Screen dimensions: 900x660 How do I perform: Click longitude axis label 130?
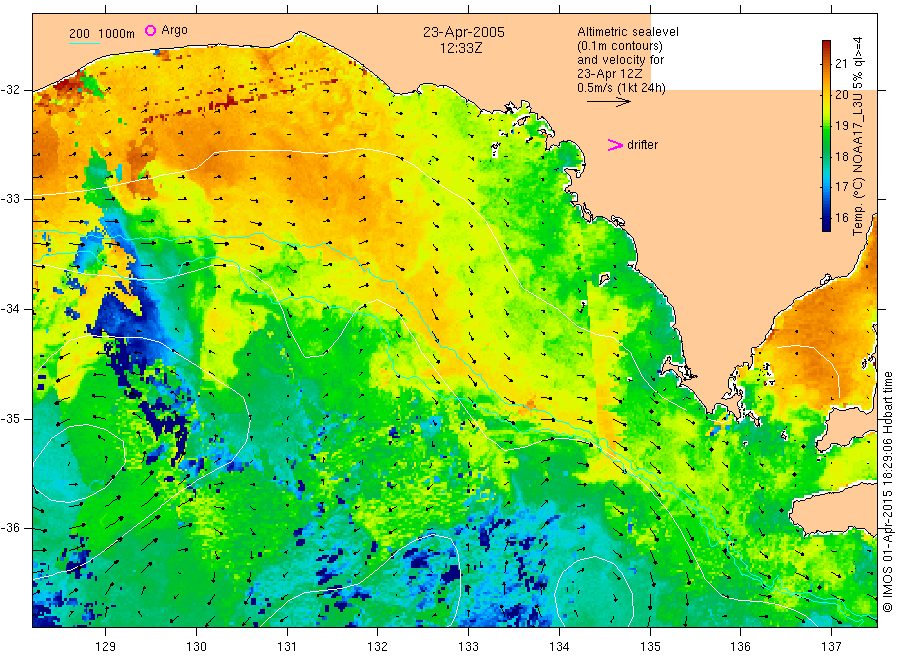coord(196,647)
